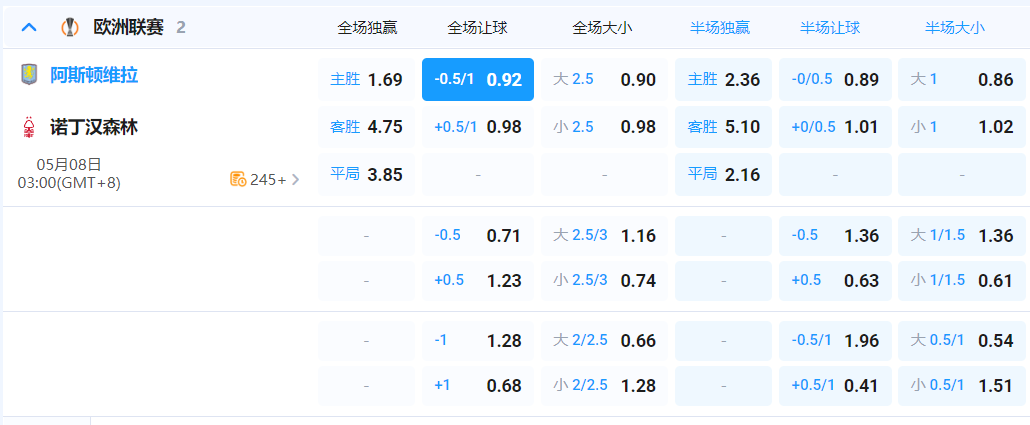Bet on 大 2/2.5 at 0.66

click(604, 340)
